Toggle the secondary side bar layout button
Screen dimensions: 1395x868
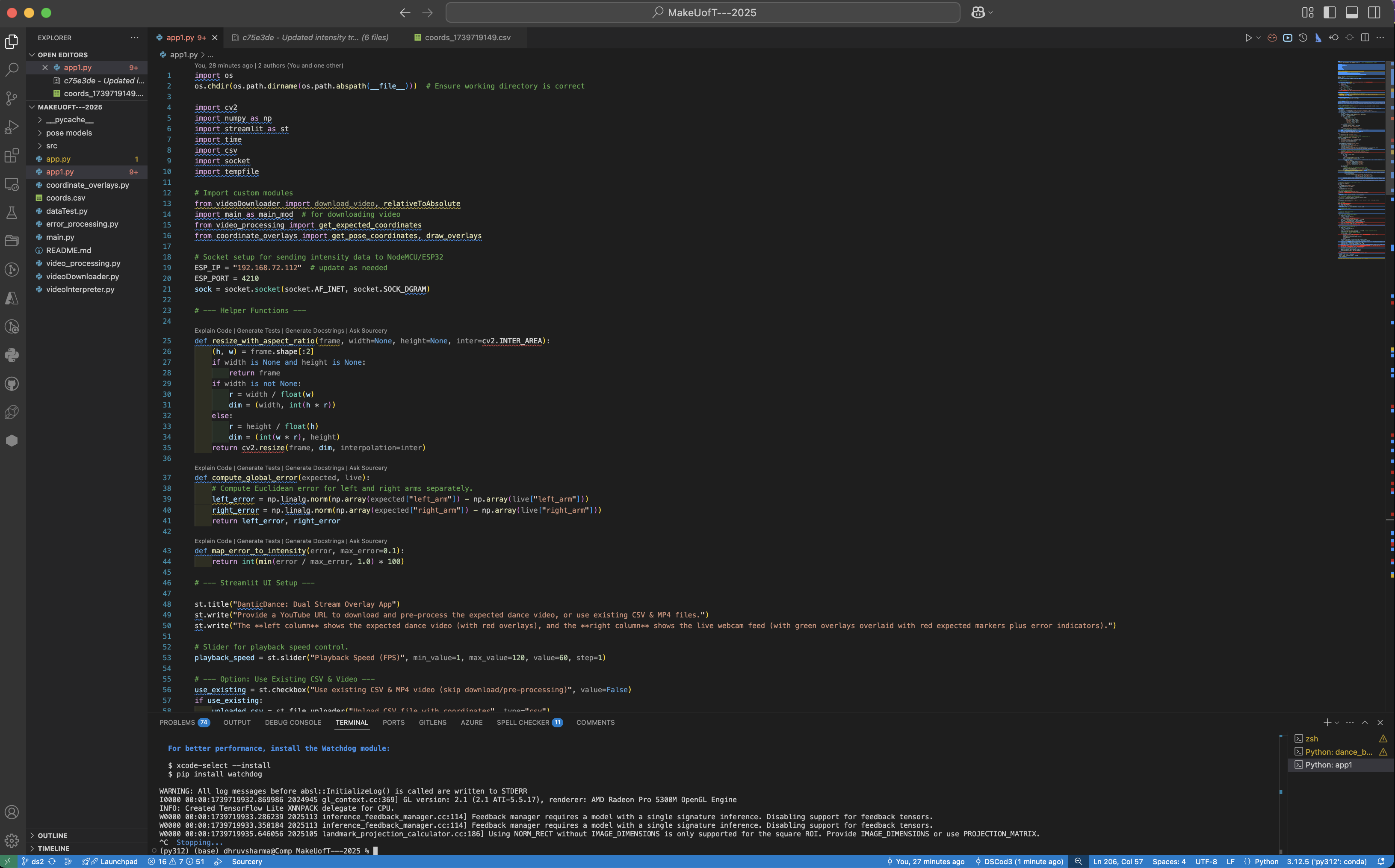tap(1374, 13)
